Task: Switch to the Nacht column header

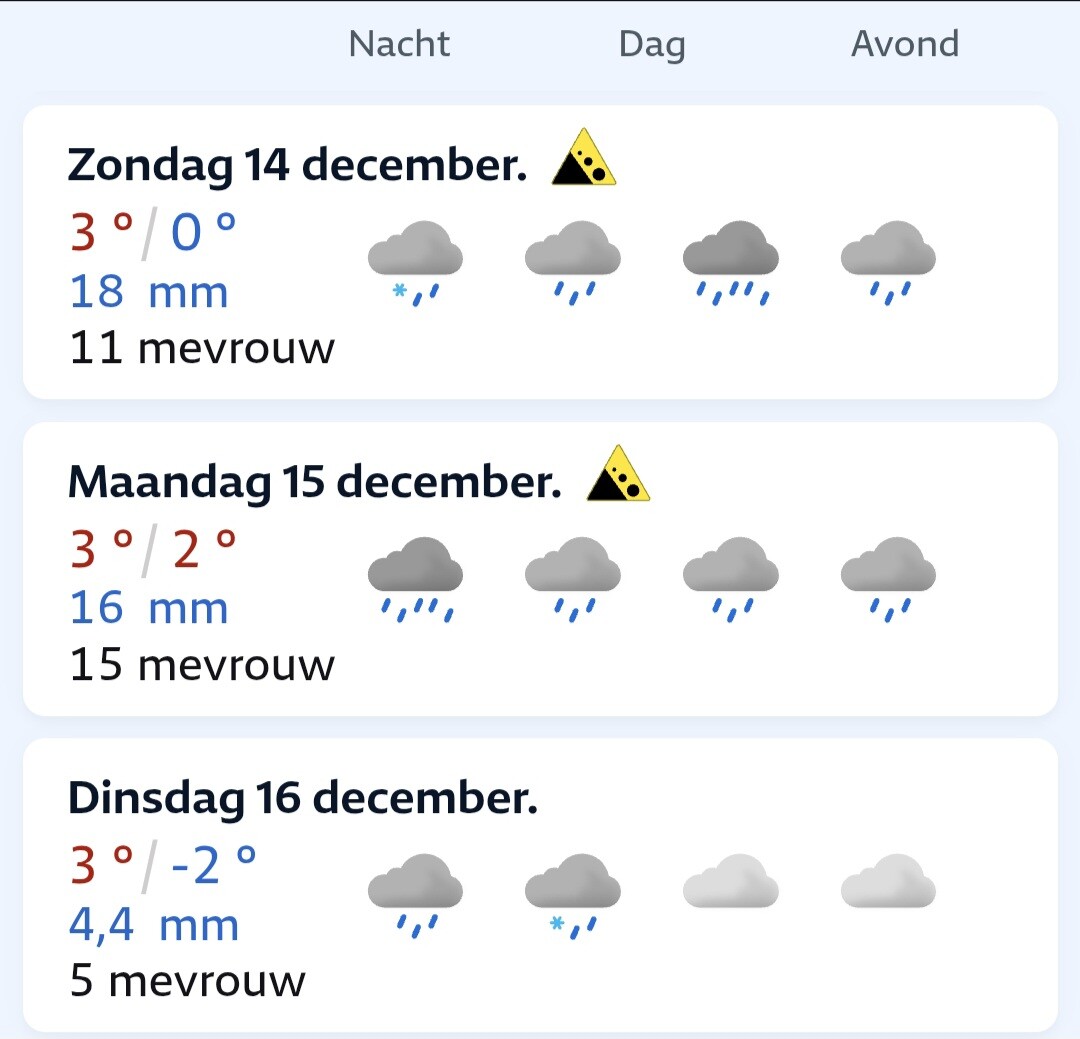Action: coord(399,44)
